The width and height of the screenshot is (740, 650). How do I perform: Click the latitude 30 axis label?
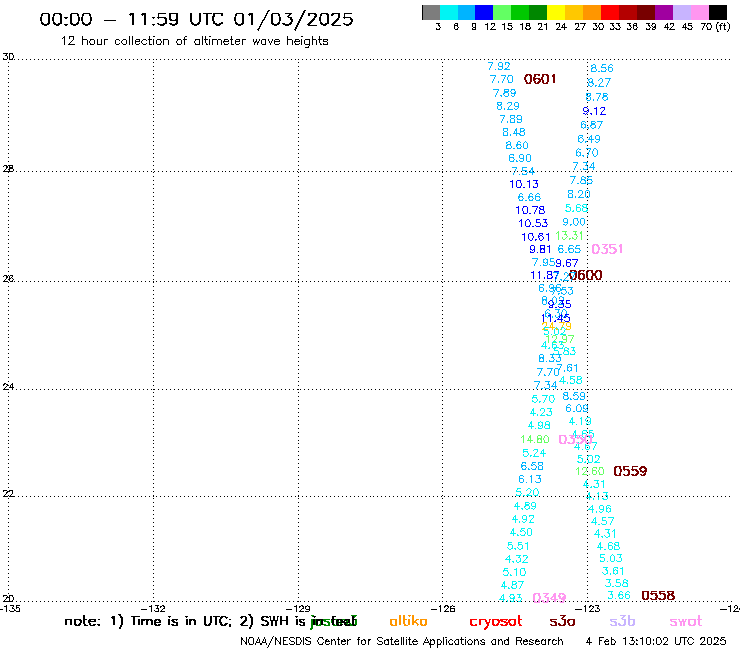(8, 57)
